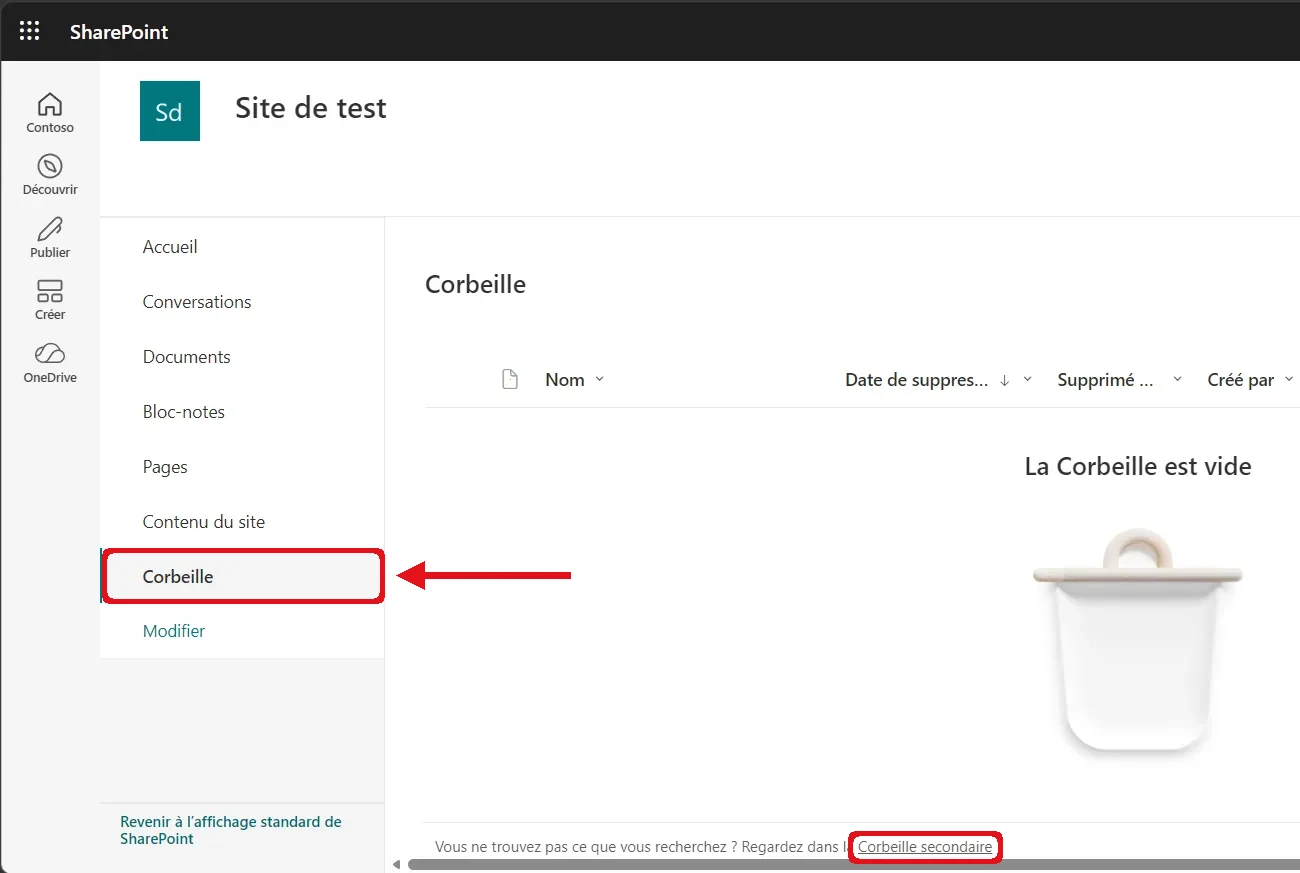The image size is (1300, 873).
Task: Click the Sd site logo tile
Action: tap(170, 111)
